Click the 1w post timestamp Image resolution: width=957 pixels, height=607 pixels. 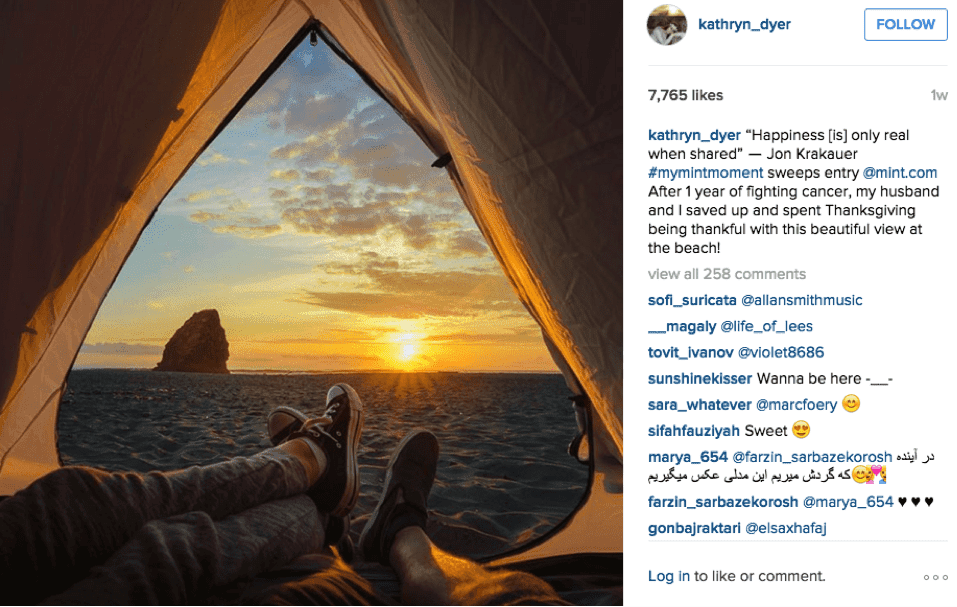(939, 96)
